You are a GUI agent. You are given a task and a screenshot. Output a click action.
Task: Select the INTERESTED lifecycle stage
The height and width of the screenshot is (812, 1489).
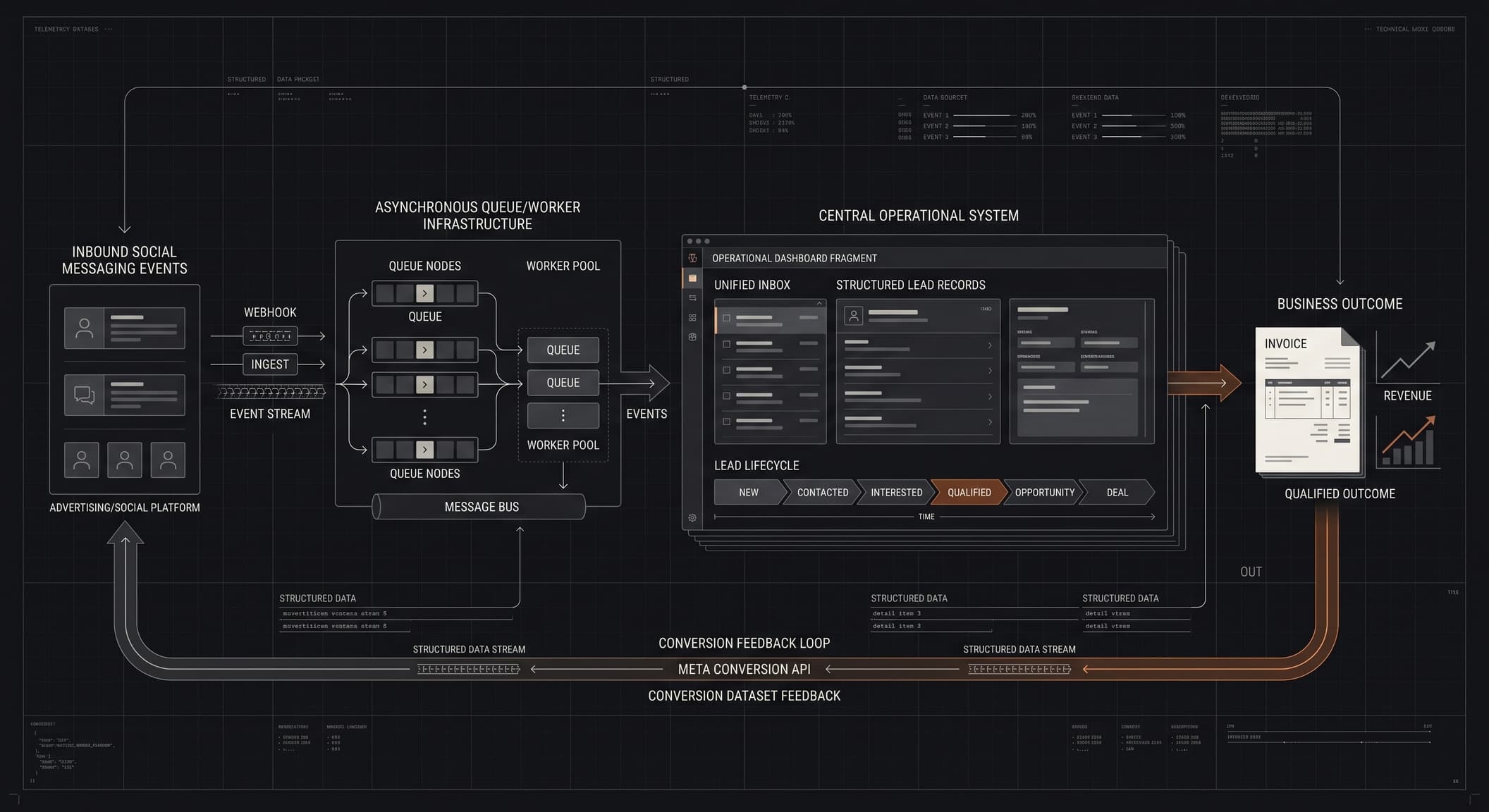tap(896, 492)
